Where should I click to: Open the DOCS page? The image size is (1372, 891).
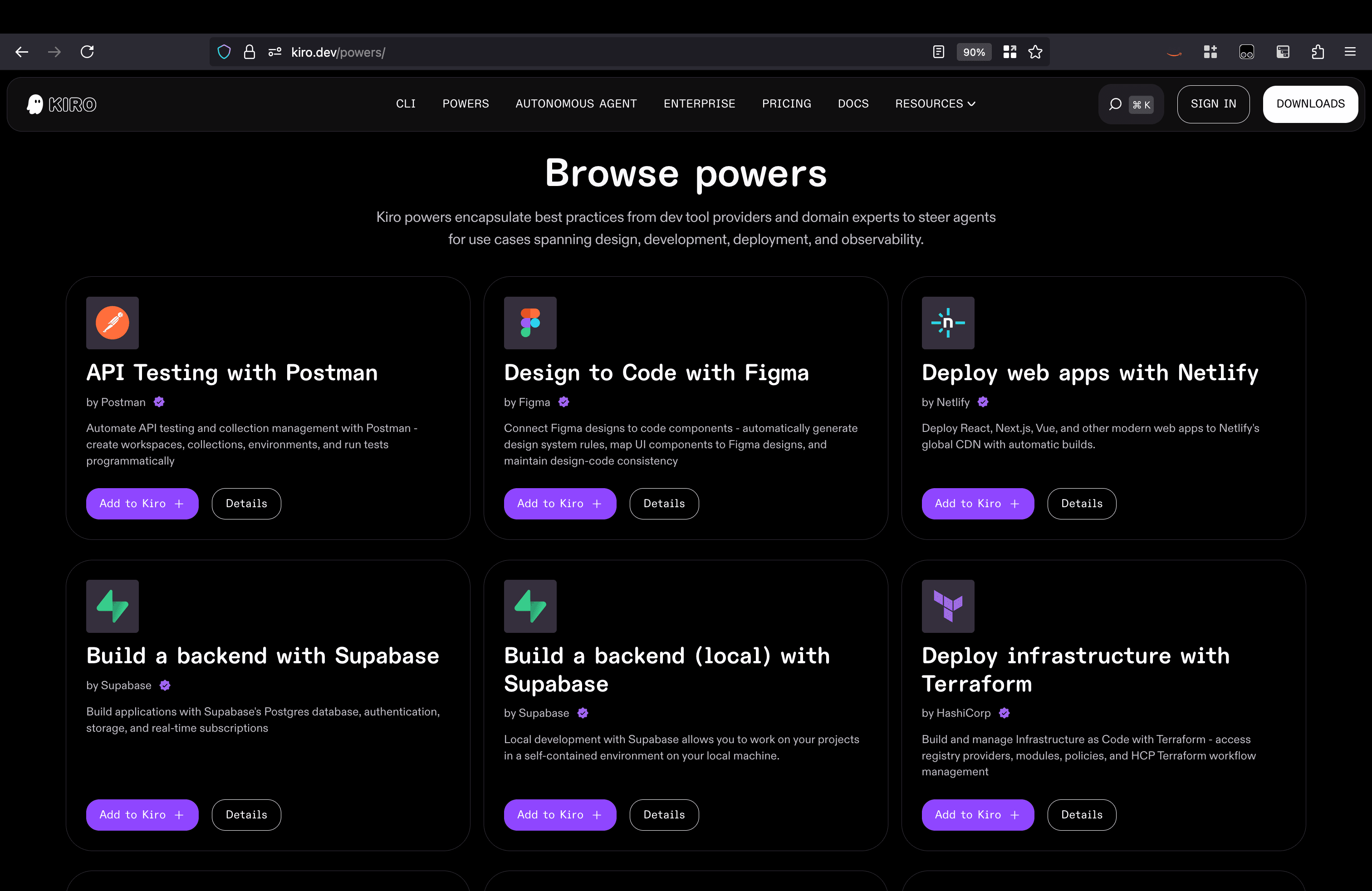click(853, 104)
